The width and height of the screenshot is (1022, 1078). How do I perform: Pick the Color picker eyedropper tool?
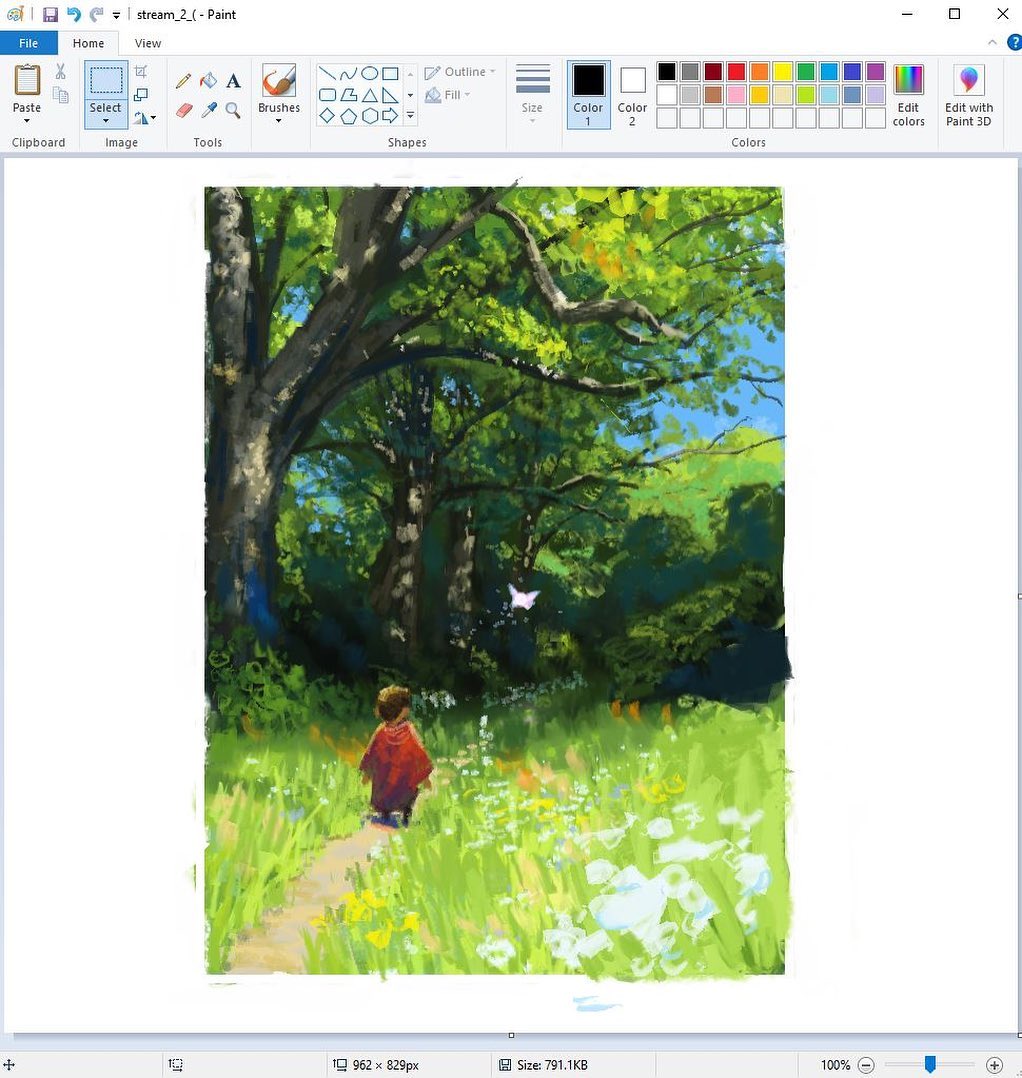tap(208, 110)
